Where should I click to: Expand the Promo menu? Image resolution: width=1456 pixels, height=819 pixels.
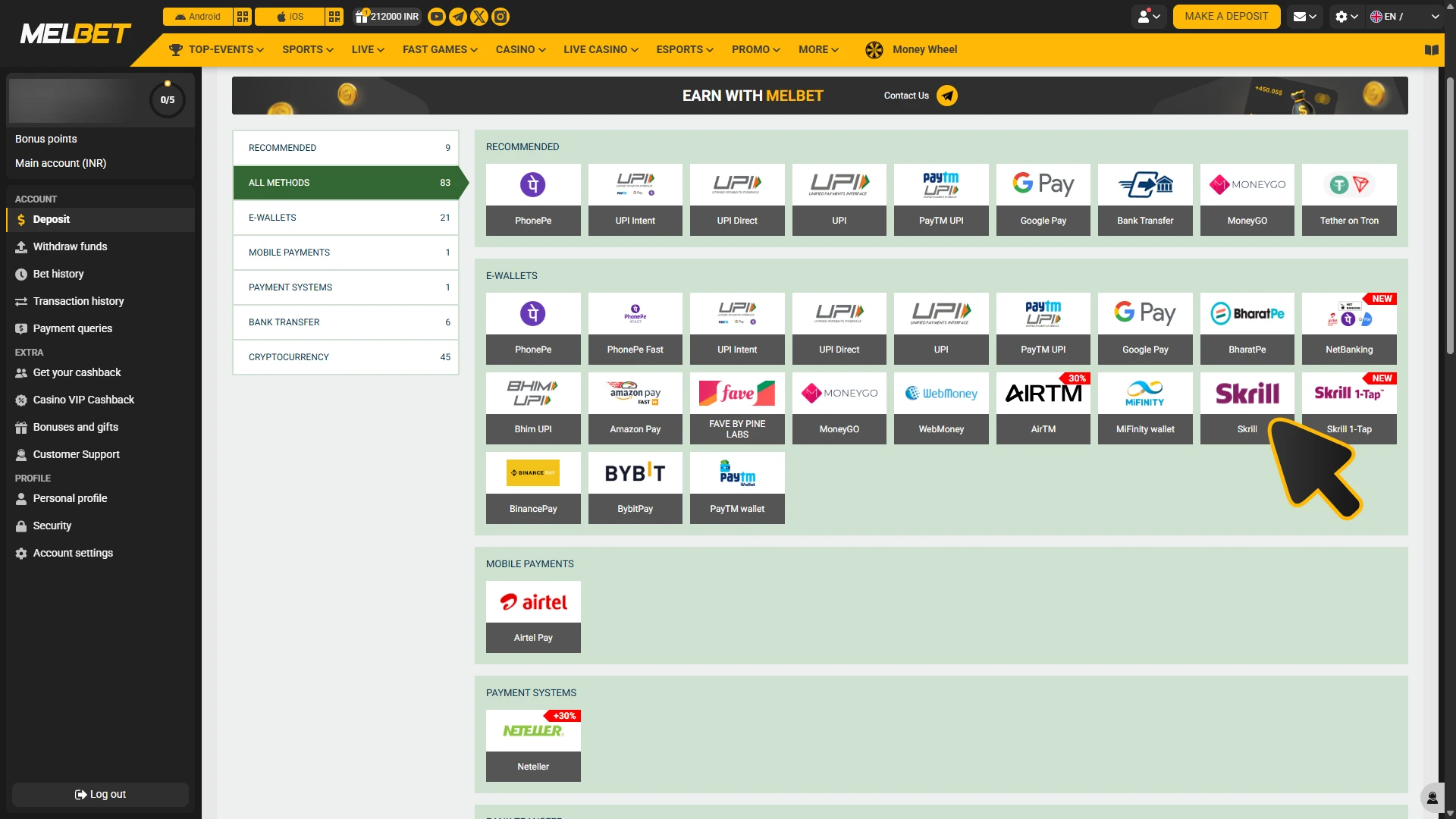756,50
